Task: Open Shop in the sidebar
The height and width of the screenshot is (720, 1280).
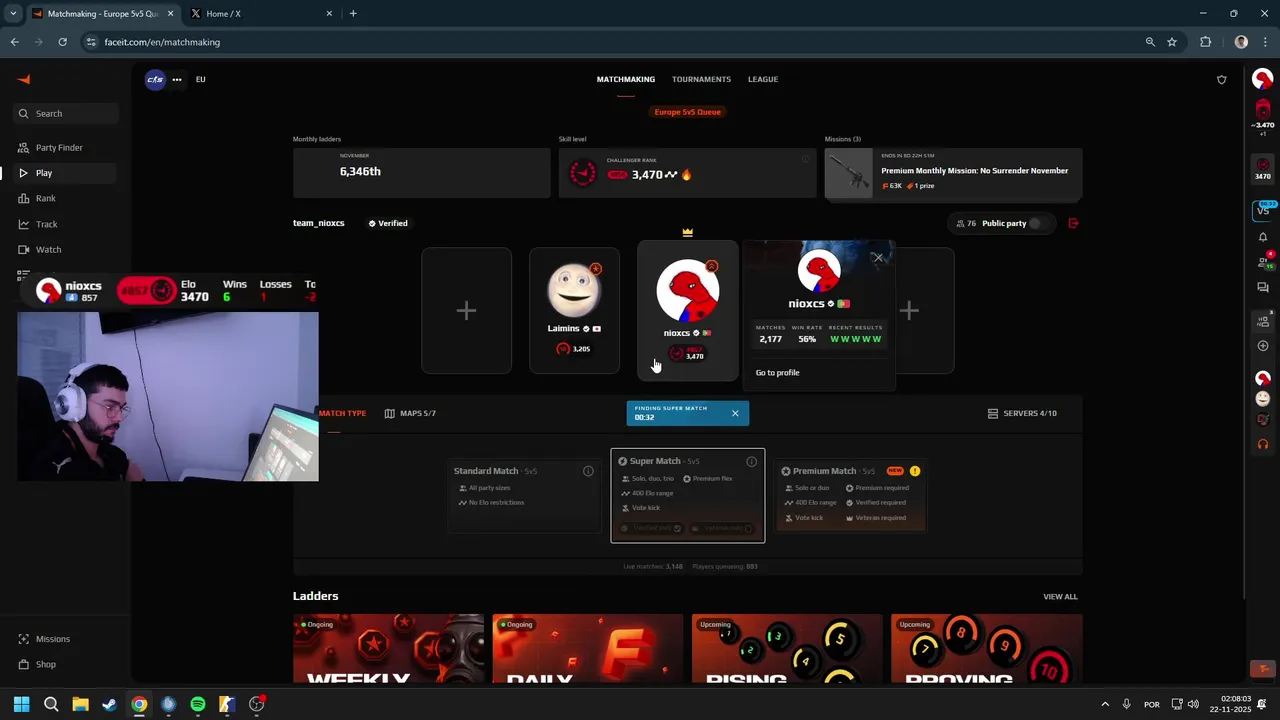Action: (x=46, y=664)
